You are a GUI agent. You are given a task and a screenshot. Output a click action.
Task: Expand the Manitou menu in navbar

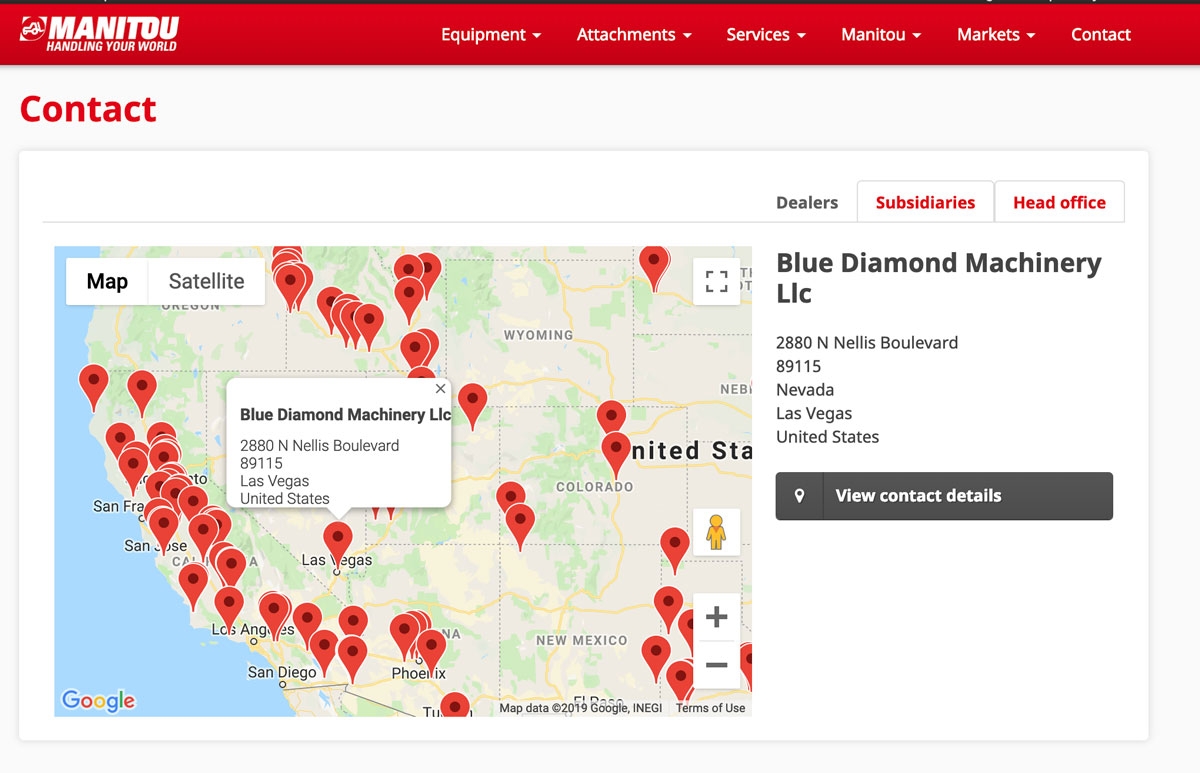point(881,34)
